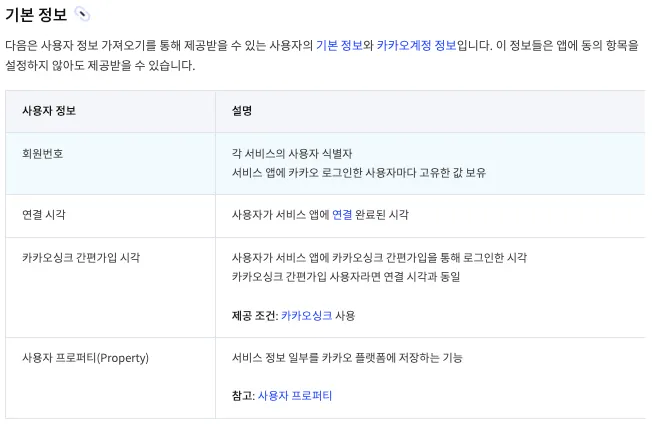
Task: Click the 연결 시각과 동일 description line
Action: tap(345, 276)
